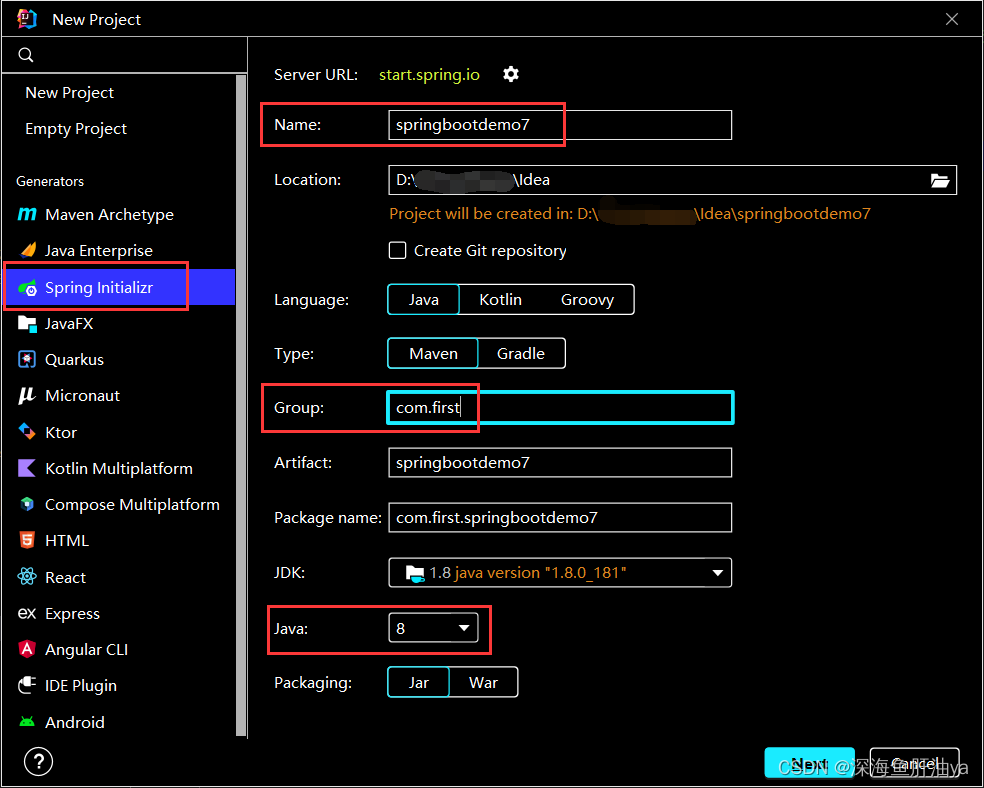Click the Artifact input field
984x788 pixels.
[x=560, y=462]
